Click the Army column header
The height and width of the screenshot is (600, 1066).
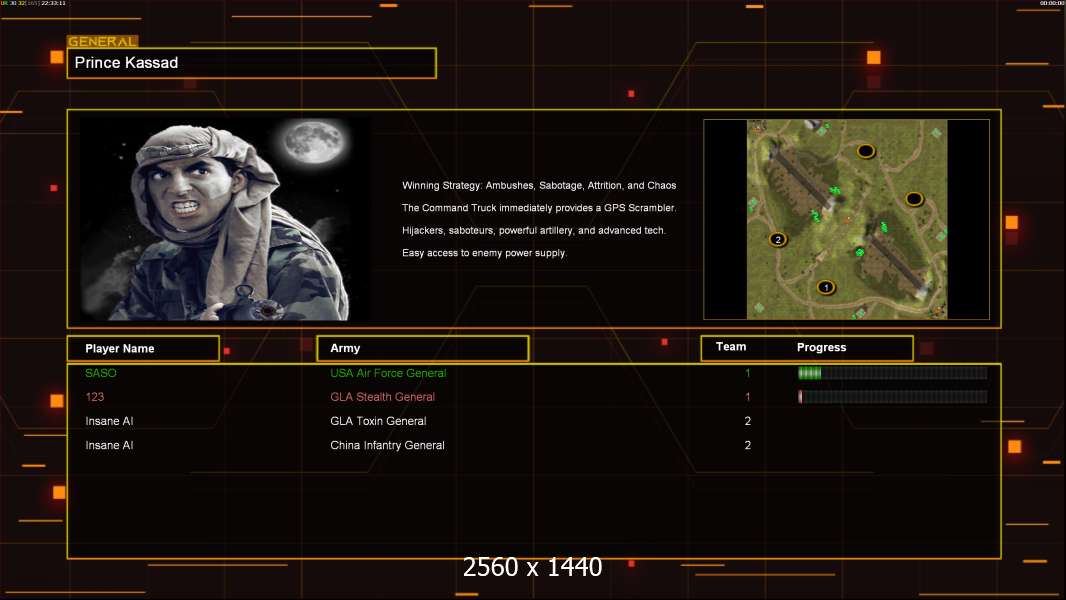(x=423, y=348)
